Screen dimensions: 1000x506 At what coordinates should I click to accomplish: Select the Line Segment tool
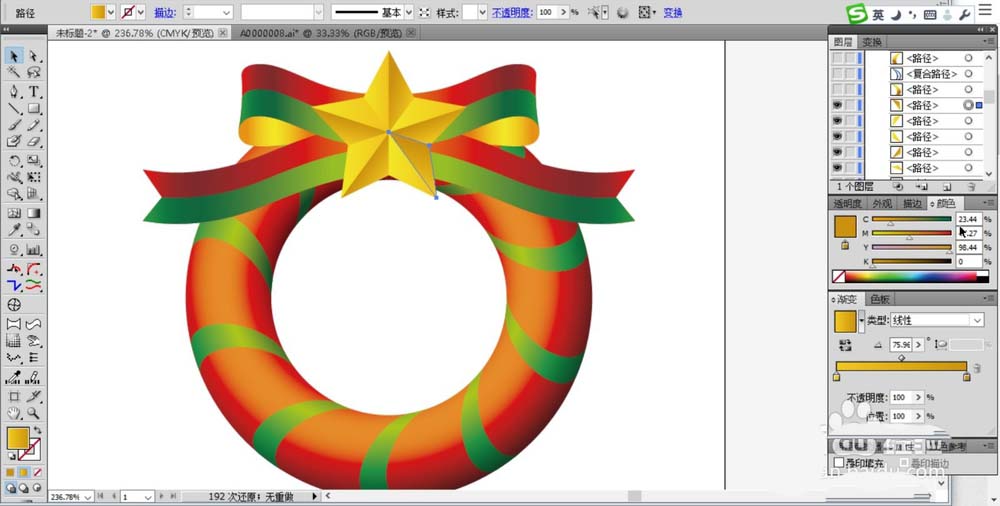[14, 109]
